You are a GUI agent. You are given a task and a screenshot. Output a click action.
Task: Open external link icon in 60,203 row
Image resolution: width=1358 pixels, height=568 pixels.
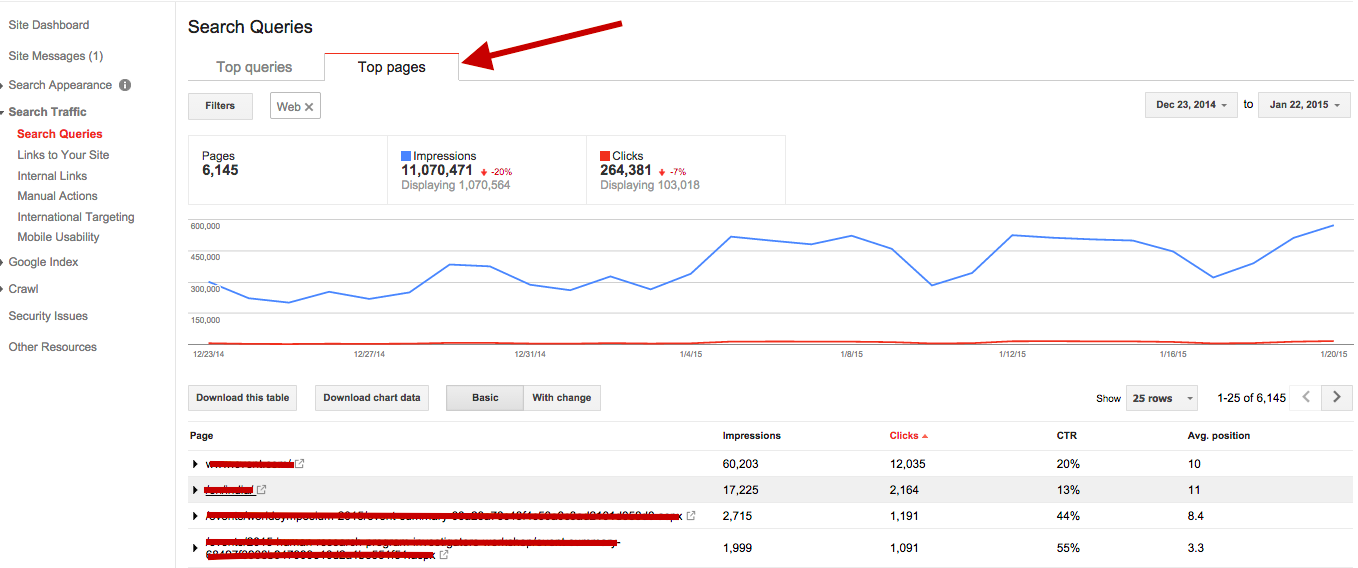(299, 463)
